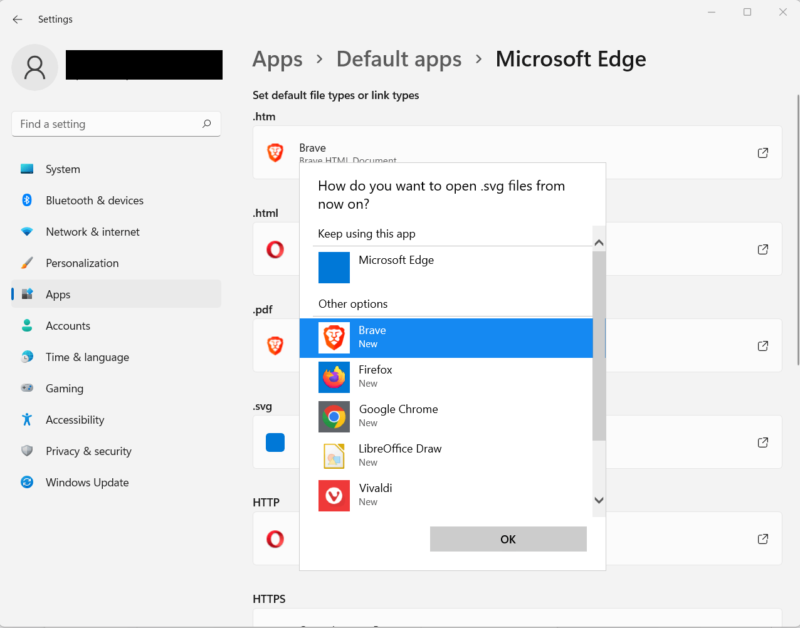Click the Opera icon under .html
The width and height of the screenshot is (800, 628).
(275, 248)
